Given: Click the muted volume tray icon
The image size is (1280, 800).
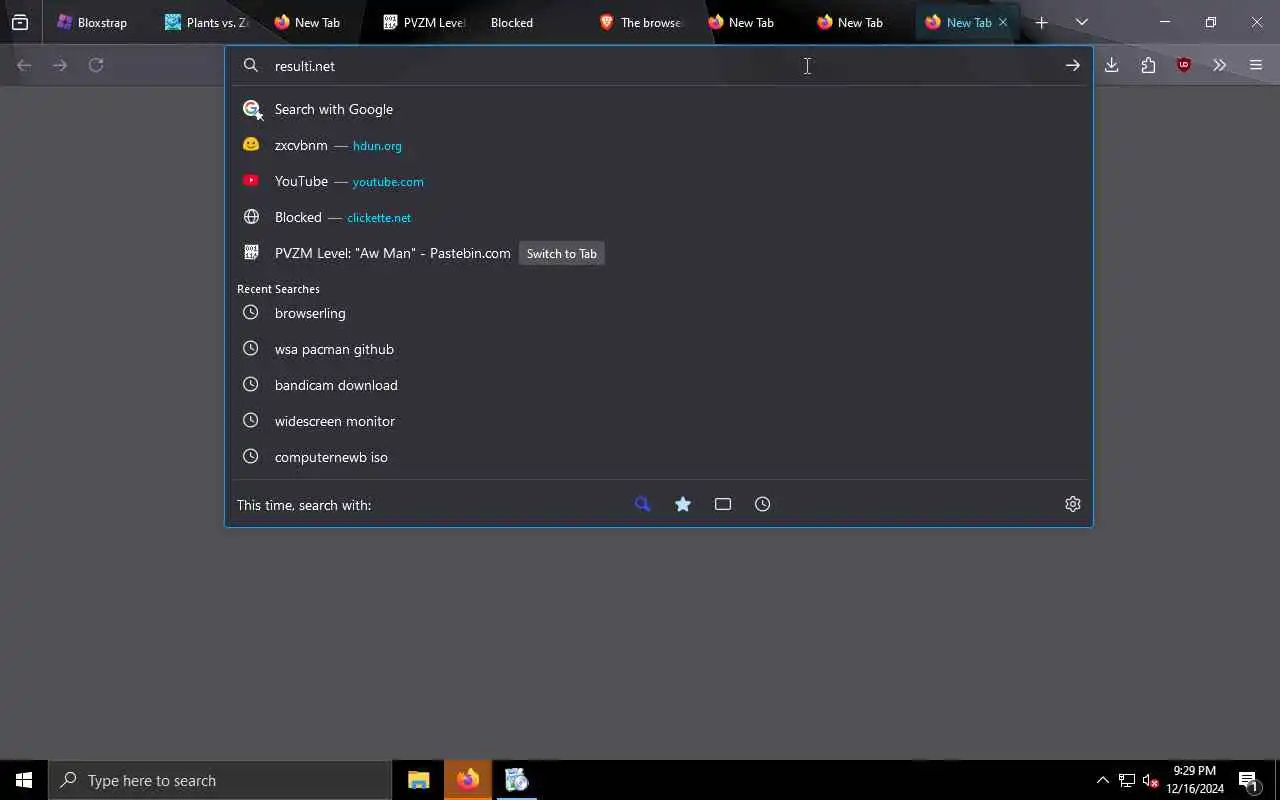Looking at the screenshot, I should click(1150, 780).
